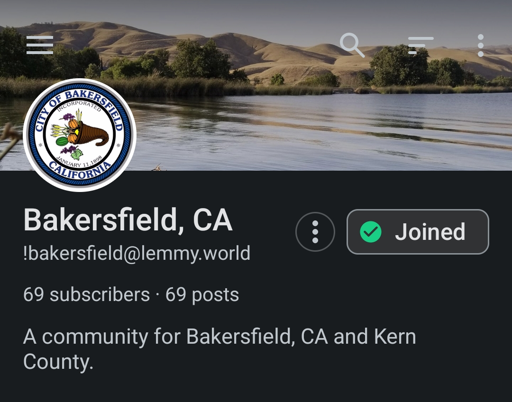This screenshot has width=512, height=402.
Task: View the City of Bakersfield seal avatar
Action: (80, 135)
